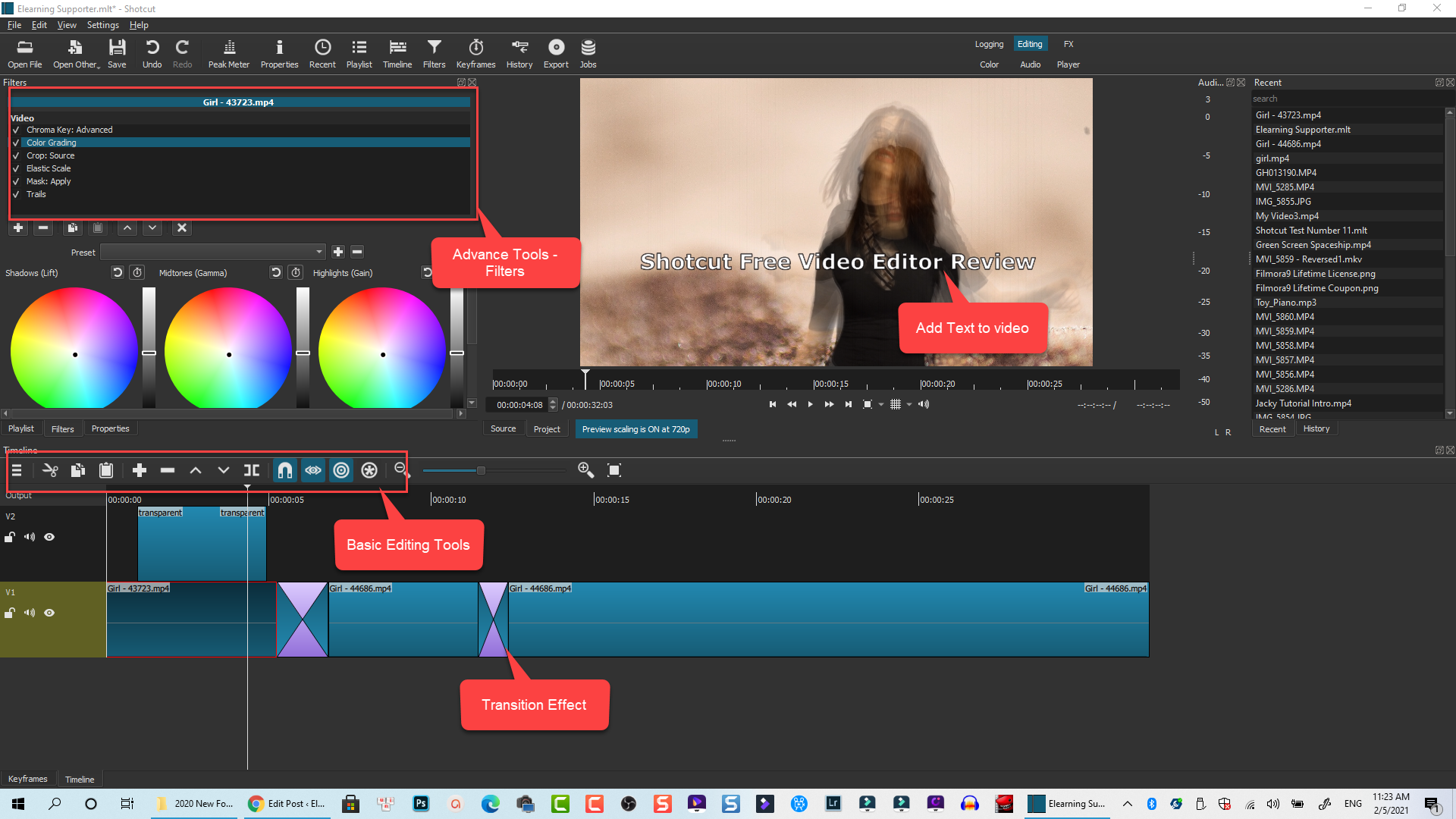1456x819 pixels.
Task: Open the Settings menu
Action: click(x=102, y=25)
